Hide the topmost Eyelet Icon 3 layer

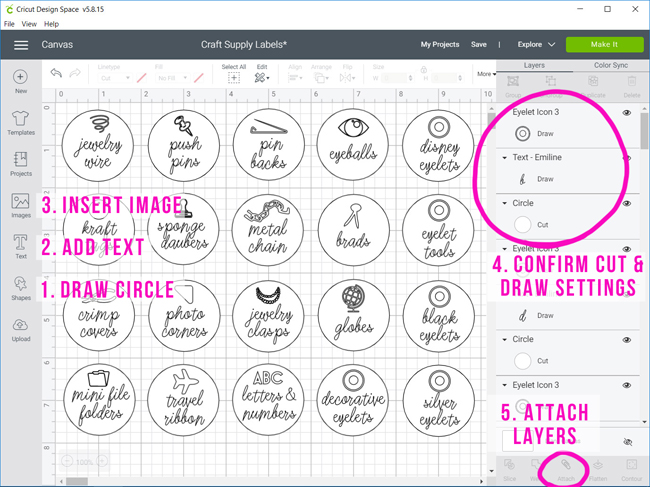pos(627,113)
